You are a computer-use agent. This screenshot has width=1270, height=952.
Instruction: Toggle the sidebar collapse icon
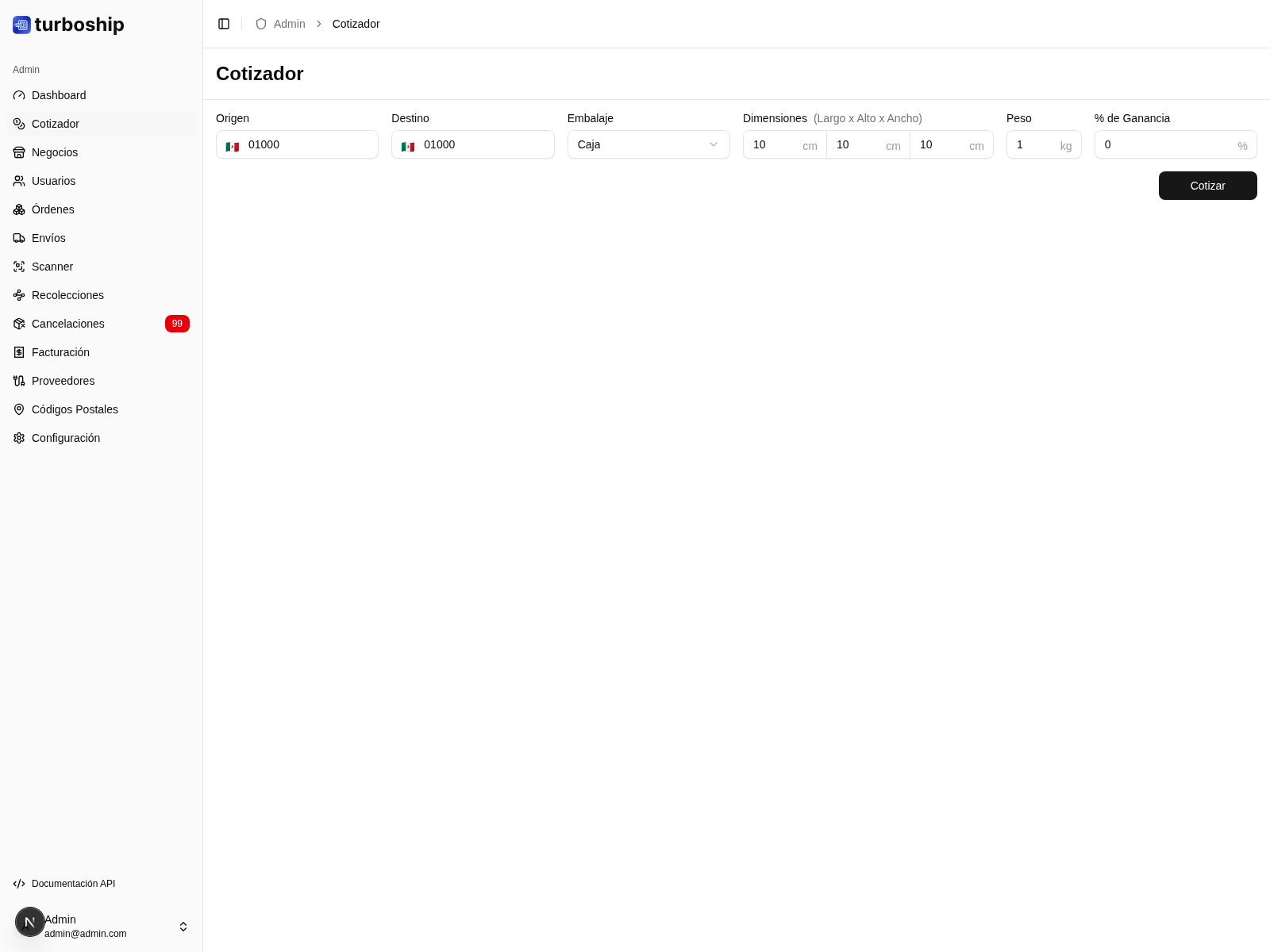coord(224,24)
